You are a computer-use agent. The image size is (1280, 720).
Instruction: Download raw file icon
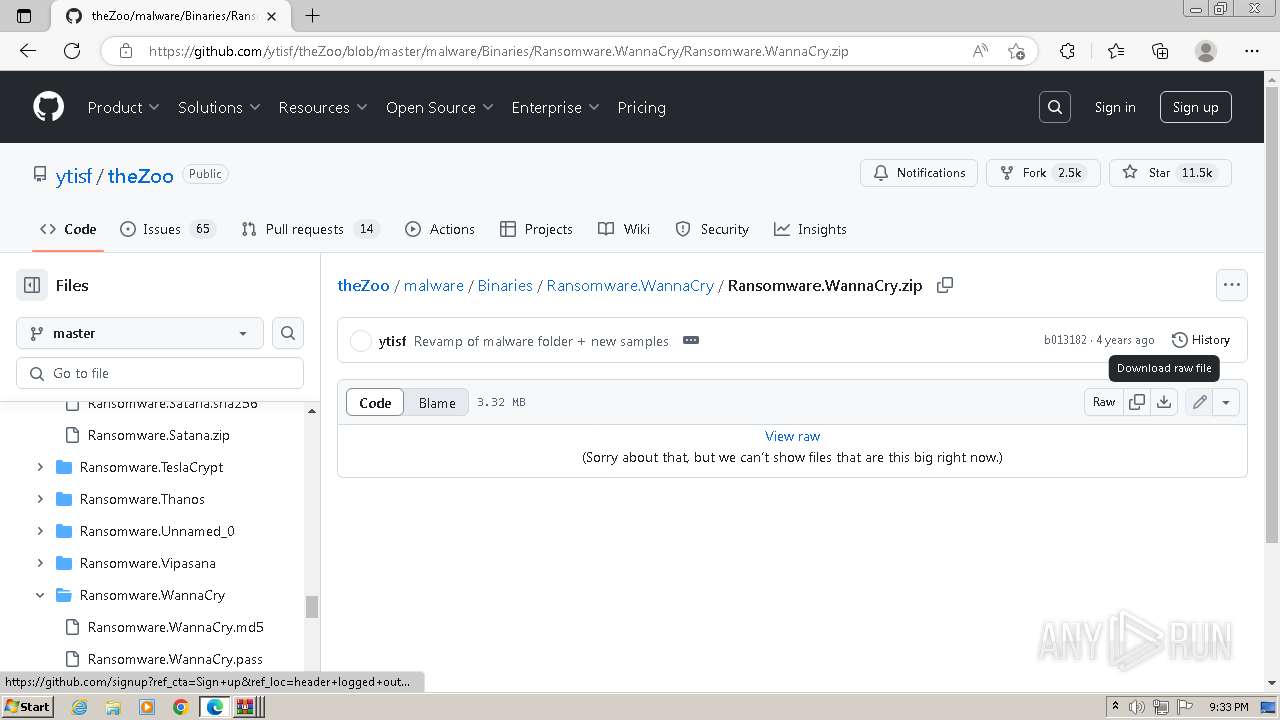pyautogui.click(x=1164, y=402)
